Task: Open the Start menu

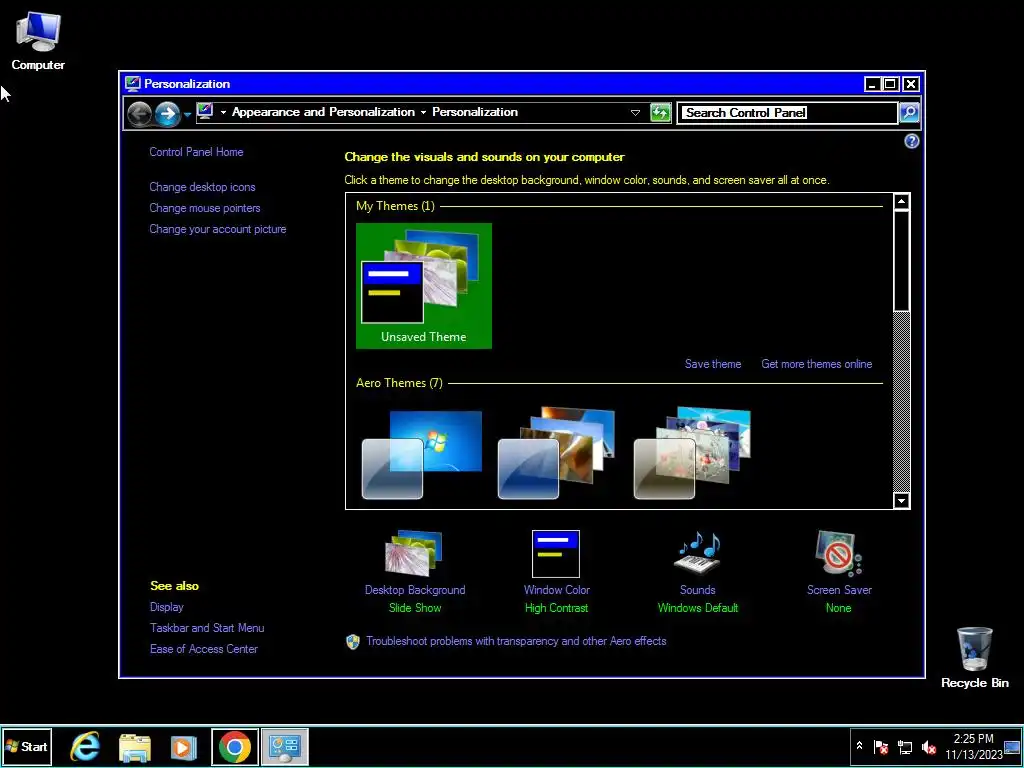Action: tap(26, 746)
